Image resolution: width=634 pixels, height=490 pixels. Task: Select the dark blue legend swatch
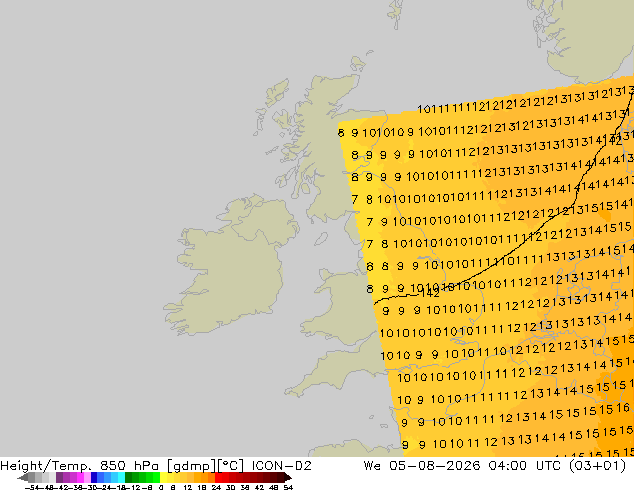(94, 477)
